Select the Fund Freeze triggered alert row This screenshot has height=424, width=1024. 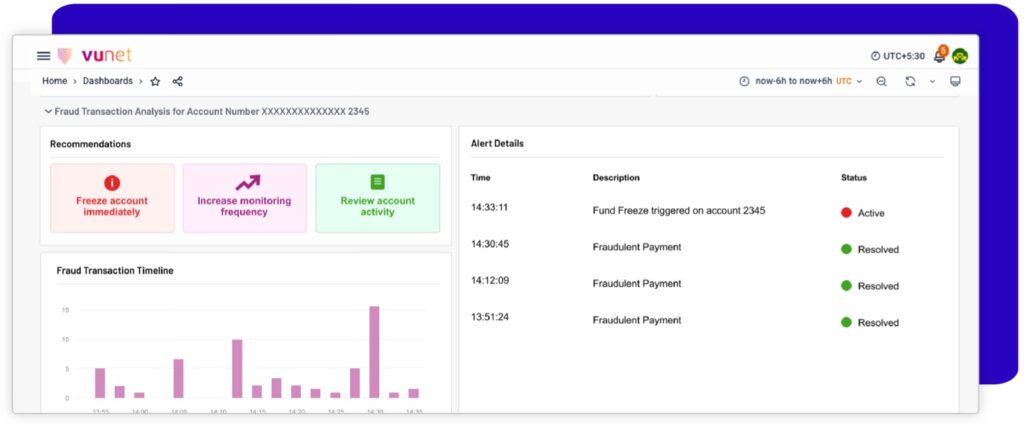point(678,211)
